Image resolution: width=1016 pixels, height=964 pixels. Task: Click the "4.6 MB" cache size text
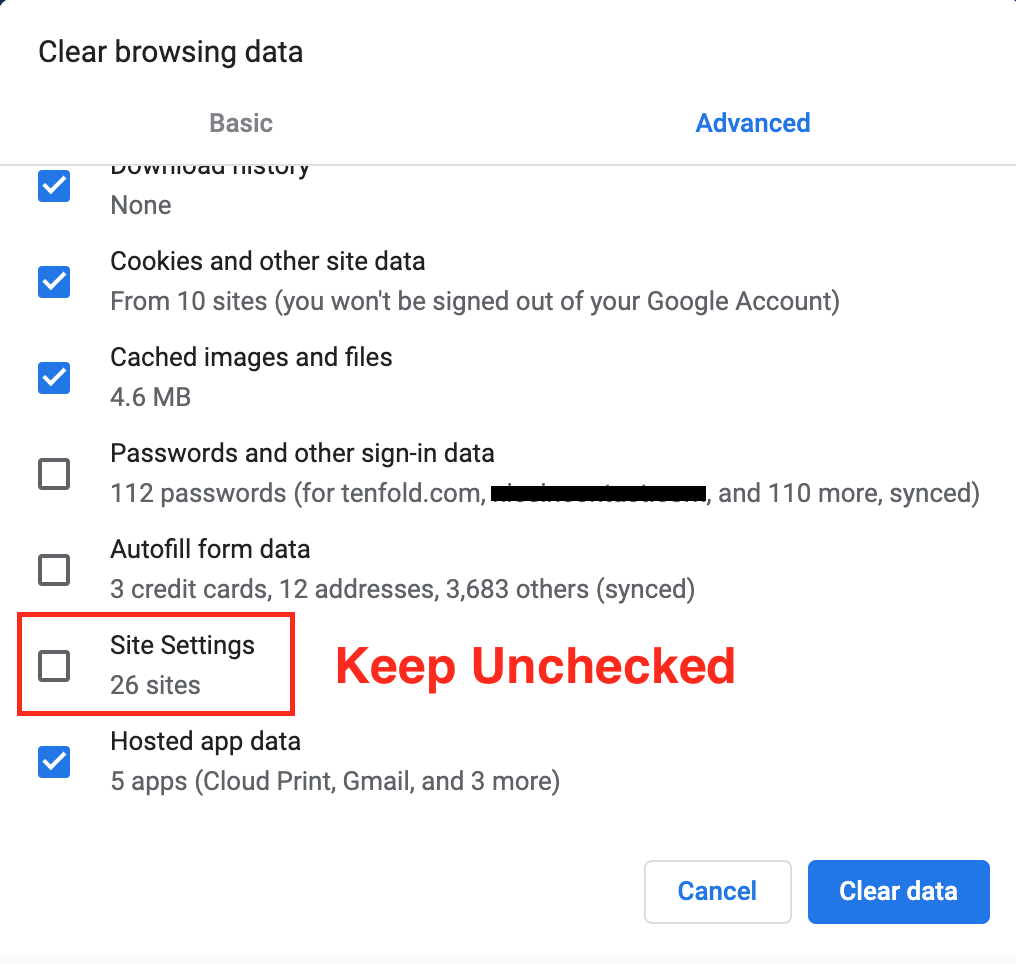pyautogui.click(x=150, y=397)
